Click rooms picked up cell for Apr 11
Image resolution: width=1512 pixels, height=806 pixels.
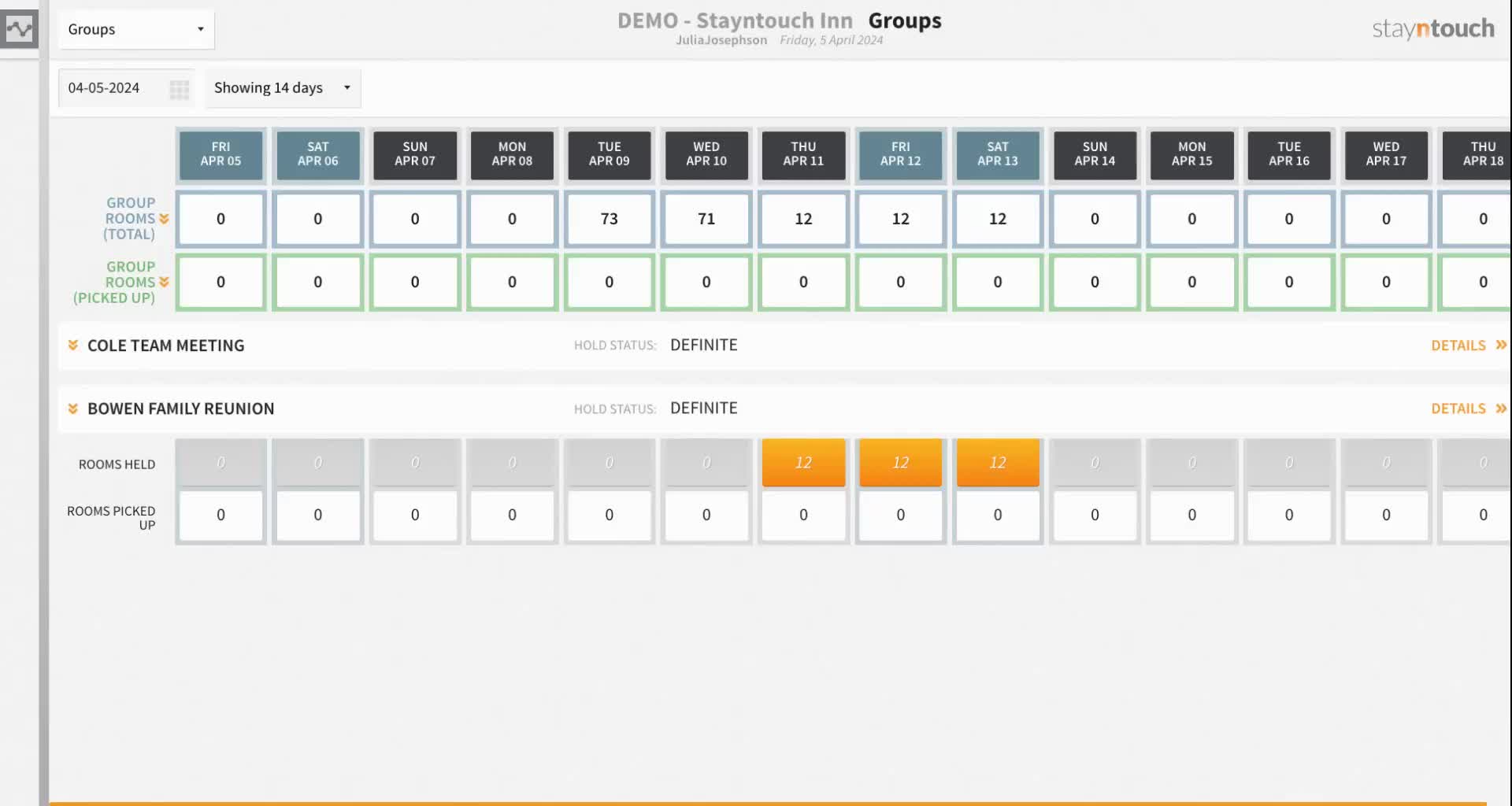click(x=803, y=516)
